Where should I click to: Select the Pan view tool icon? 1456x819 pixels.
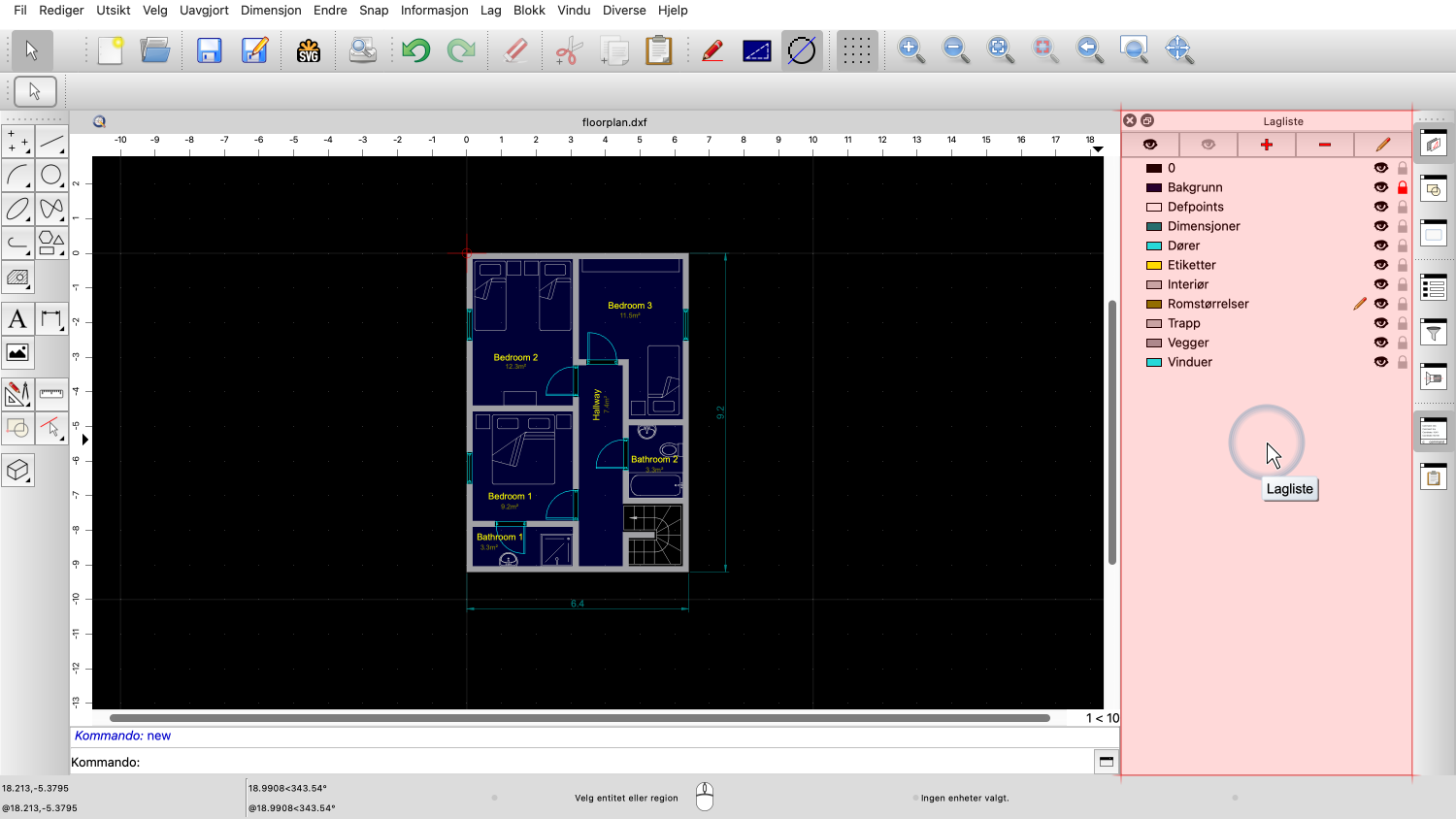pos(1178,50)
